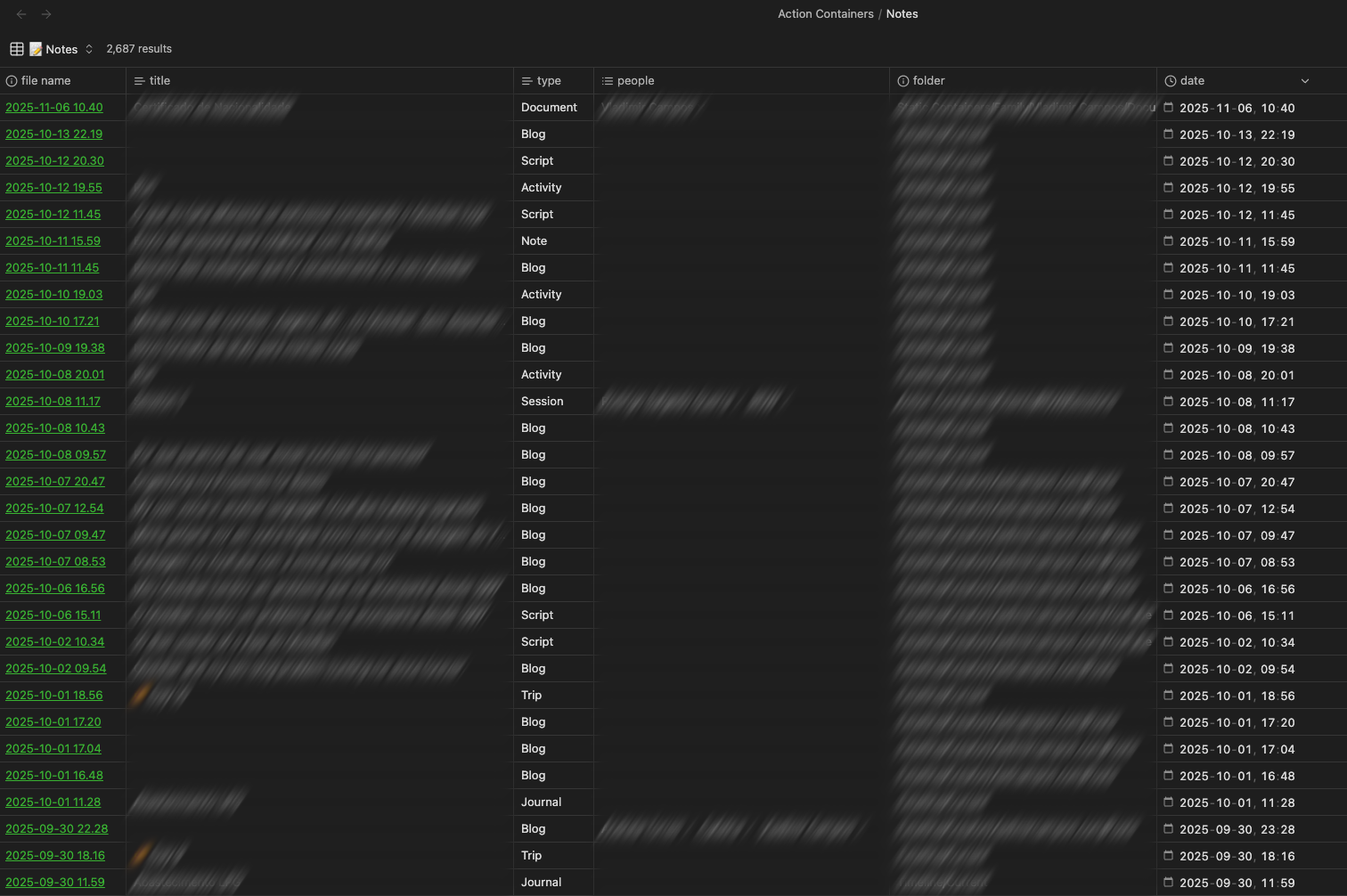
Task: Click the forward navigation arrow
Action: [x=46, y=14]
